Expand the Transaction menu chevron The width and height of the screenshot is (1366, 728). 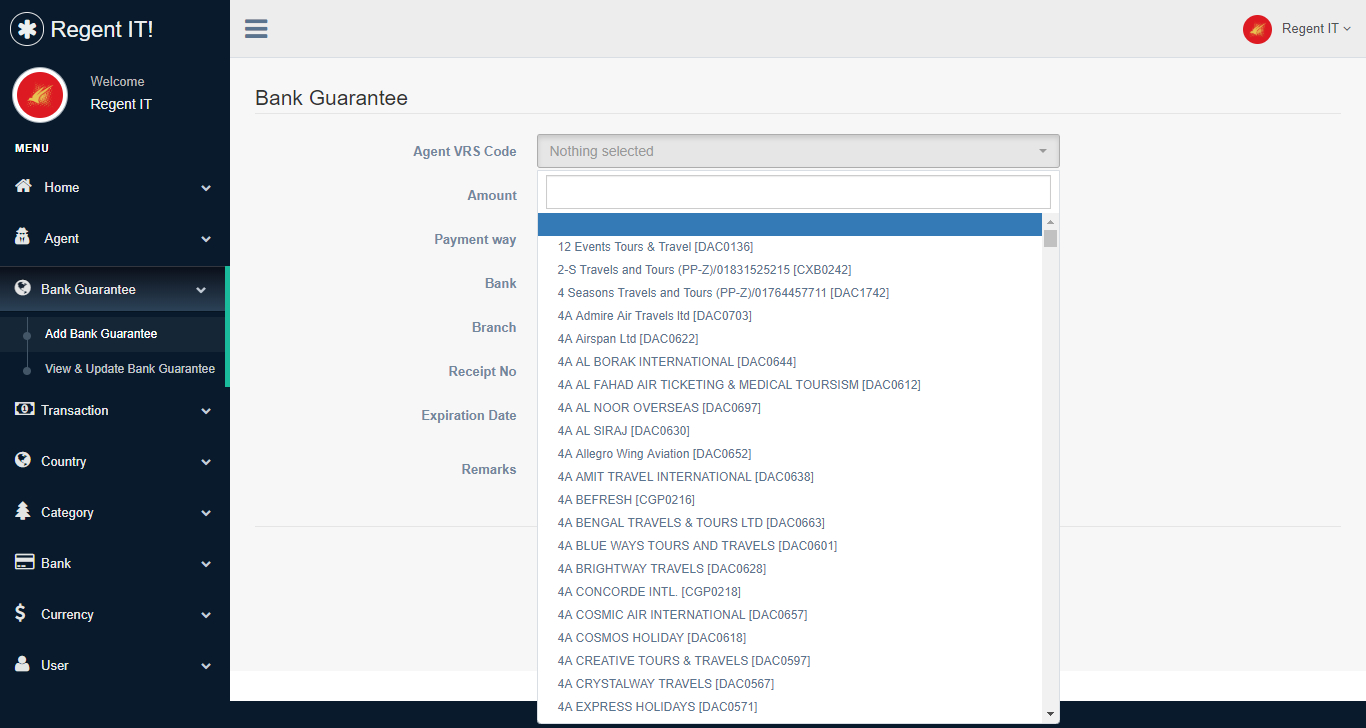(x=206, y=411)
